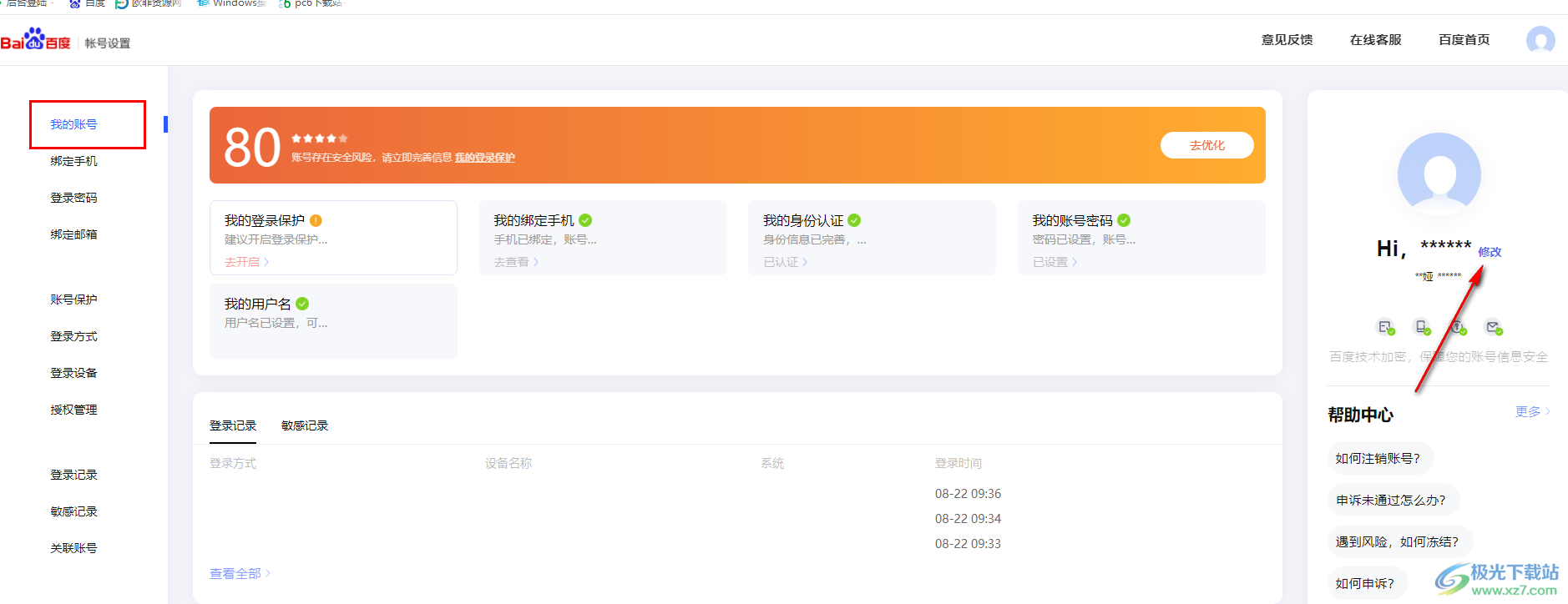The width and height of the screenshot is (1568, 604).
Task: Click green check icon beside 我的账号密码
Action: point(1124,220)
